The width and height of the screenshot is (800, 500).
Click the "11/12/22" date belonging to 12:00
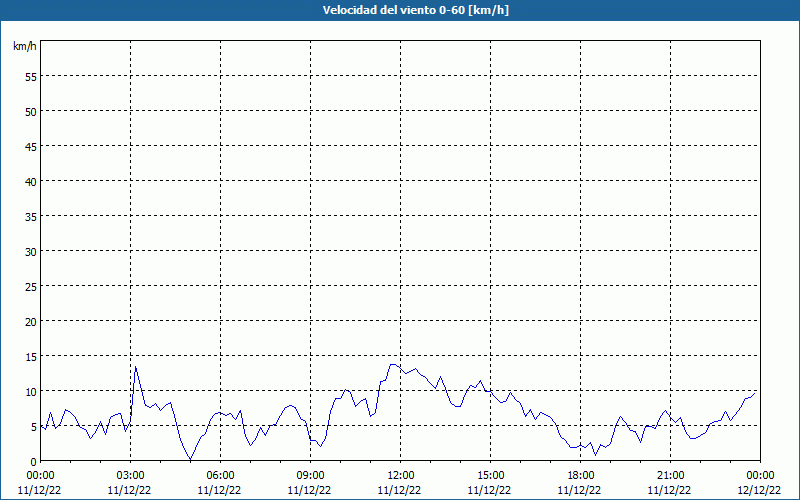pyautogui.click(x=399, y=490)
